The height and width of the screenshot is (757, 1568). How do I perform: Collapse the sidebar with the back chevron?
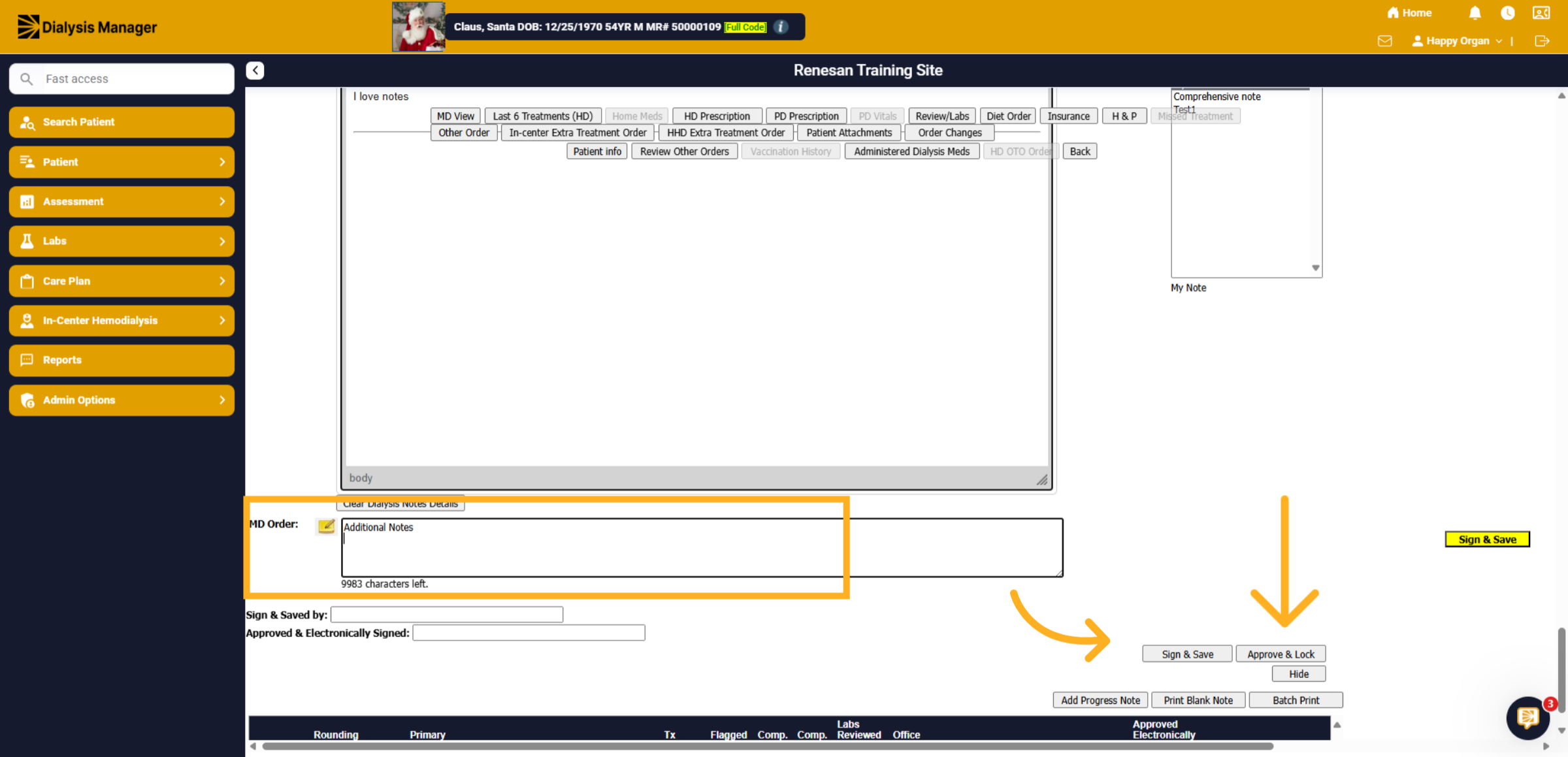(x=255, y=71)
